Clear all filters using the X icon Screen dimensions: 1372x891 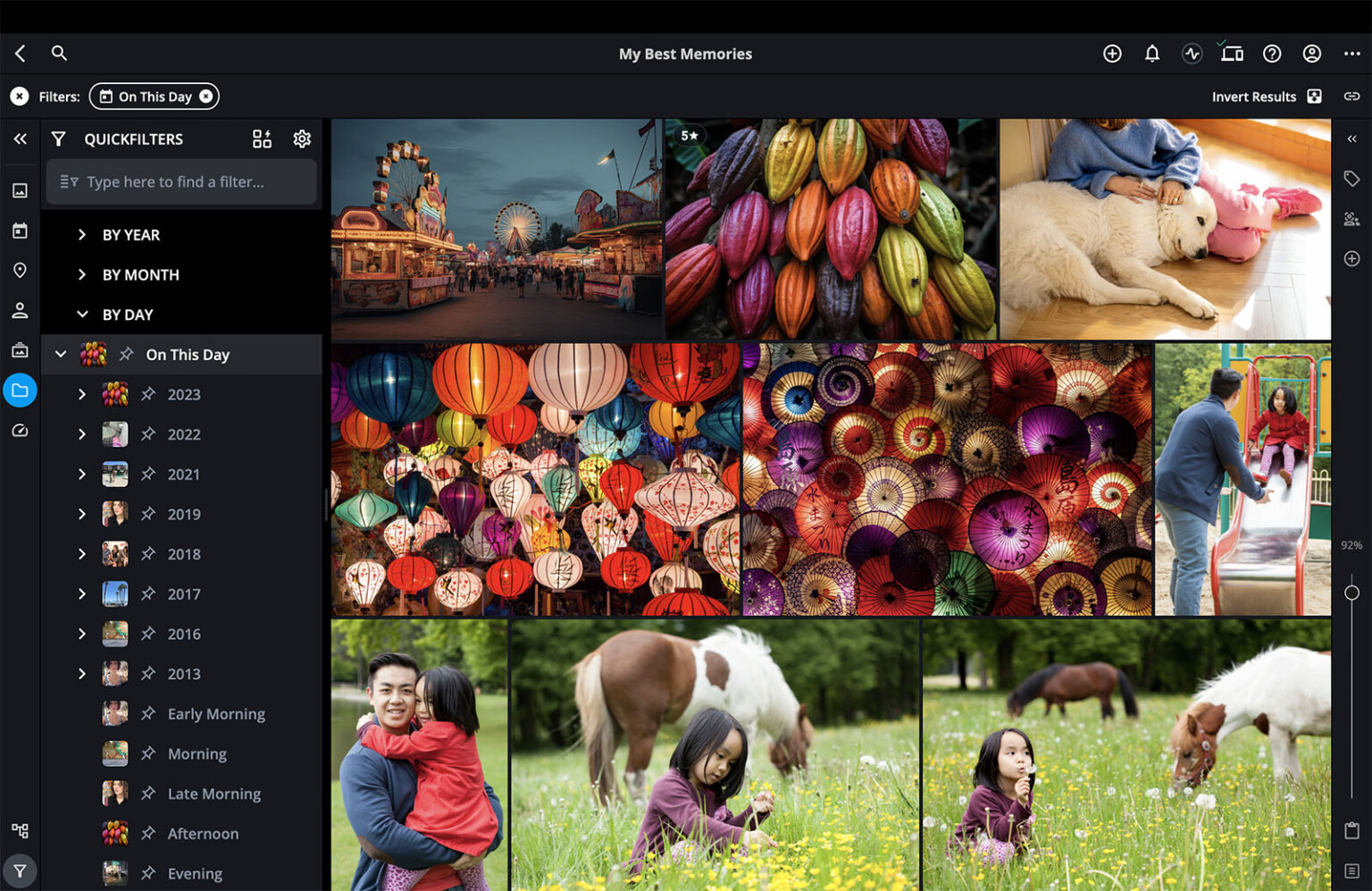click(x=20, y=96)
